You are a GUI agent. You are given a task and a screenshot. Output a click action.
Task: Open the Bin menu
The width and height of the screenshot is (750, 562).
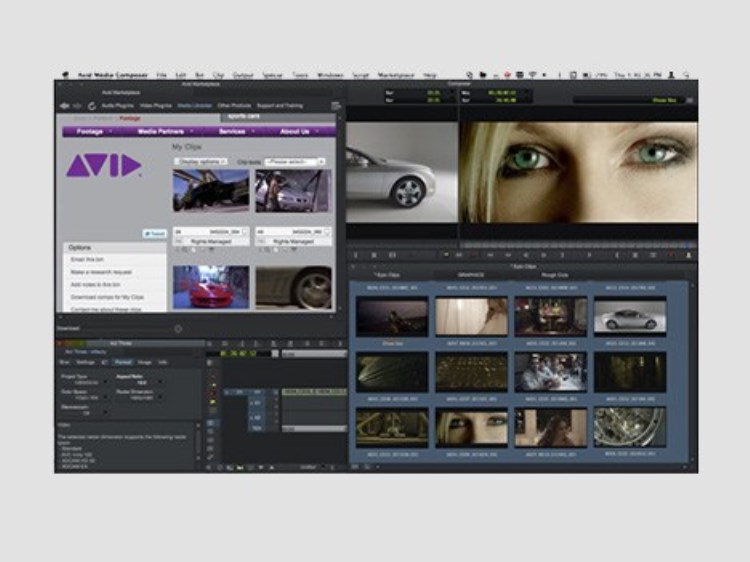[x=199, y=75]
